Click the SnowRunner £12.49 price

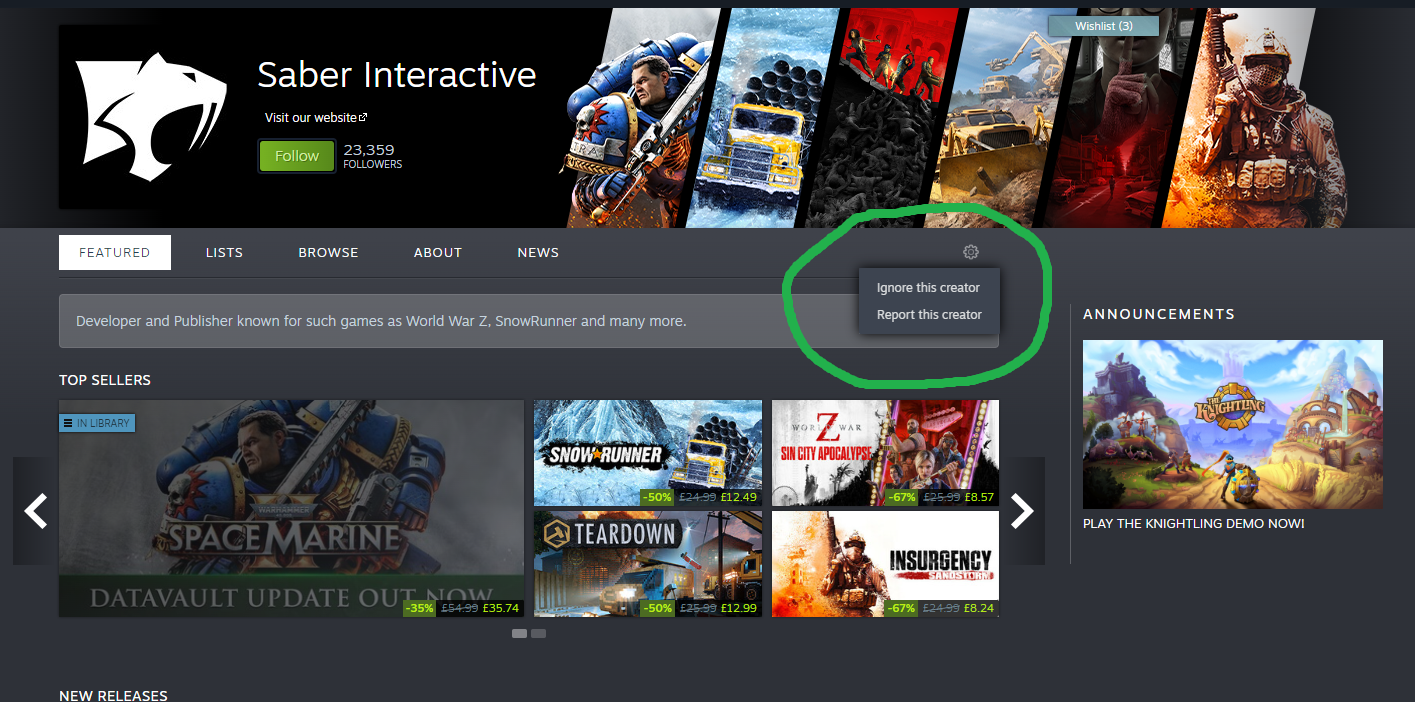coord(739,497)
